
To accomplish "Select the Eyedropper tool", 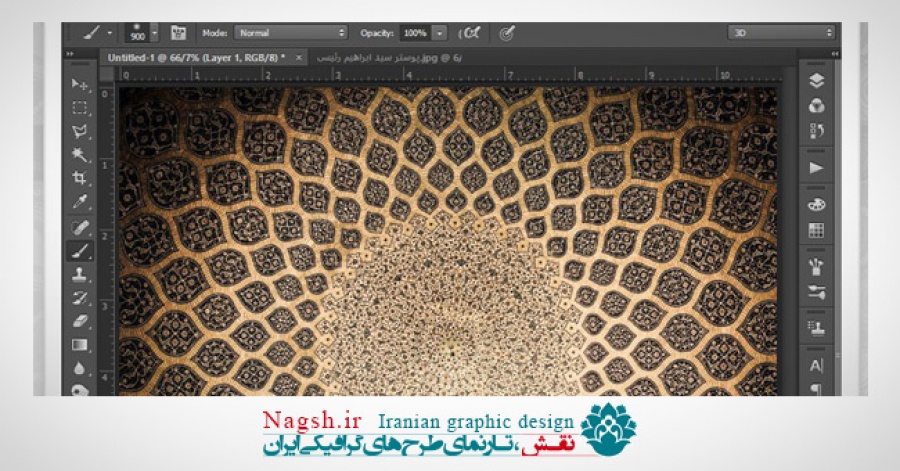I will pos(80,201).
